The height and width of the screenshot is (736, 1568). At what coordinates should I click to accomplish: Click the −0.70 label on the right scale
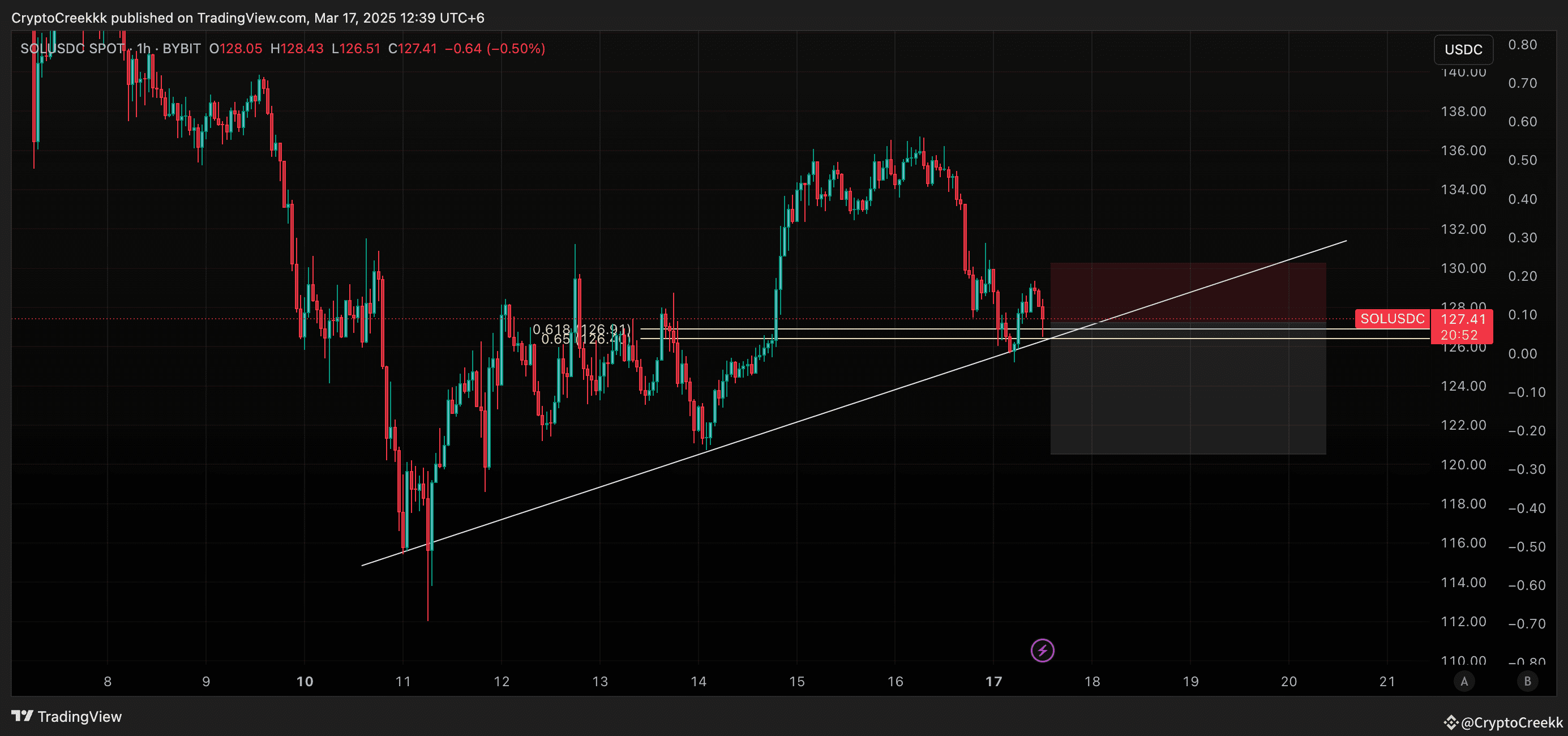[x=1527, y=624]
